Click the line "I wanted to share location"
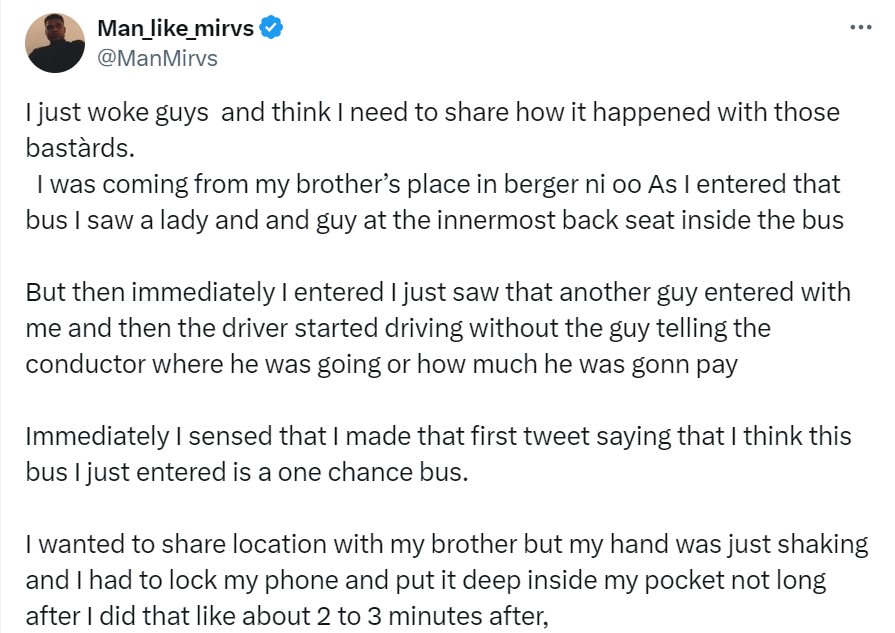The height and width of the screenshot is (633, 895). tap(446, 544)
